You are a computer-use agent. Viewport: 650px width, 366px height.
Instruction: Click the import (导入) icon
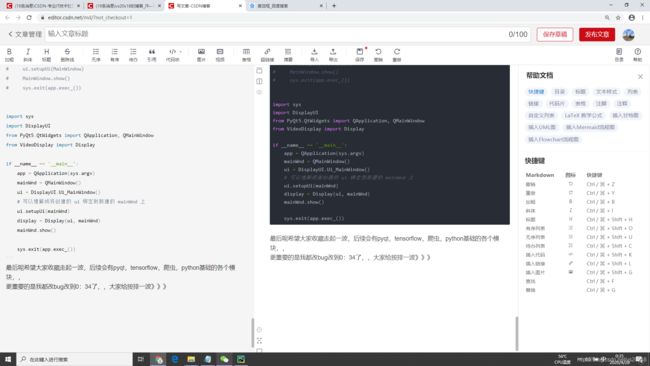pyautogui.click(x=314, y=54)
